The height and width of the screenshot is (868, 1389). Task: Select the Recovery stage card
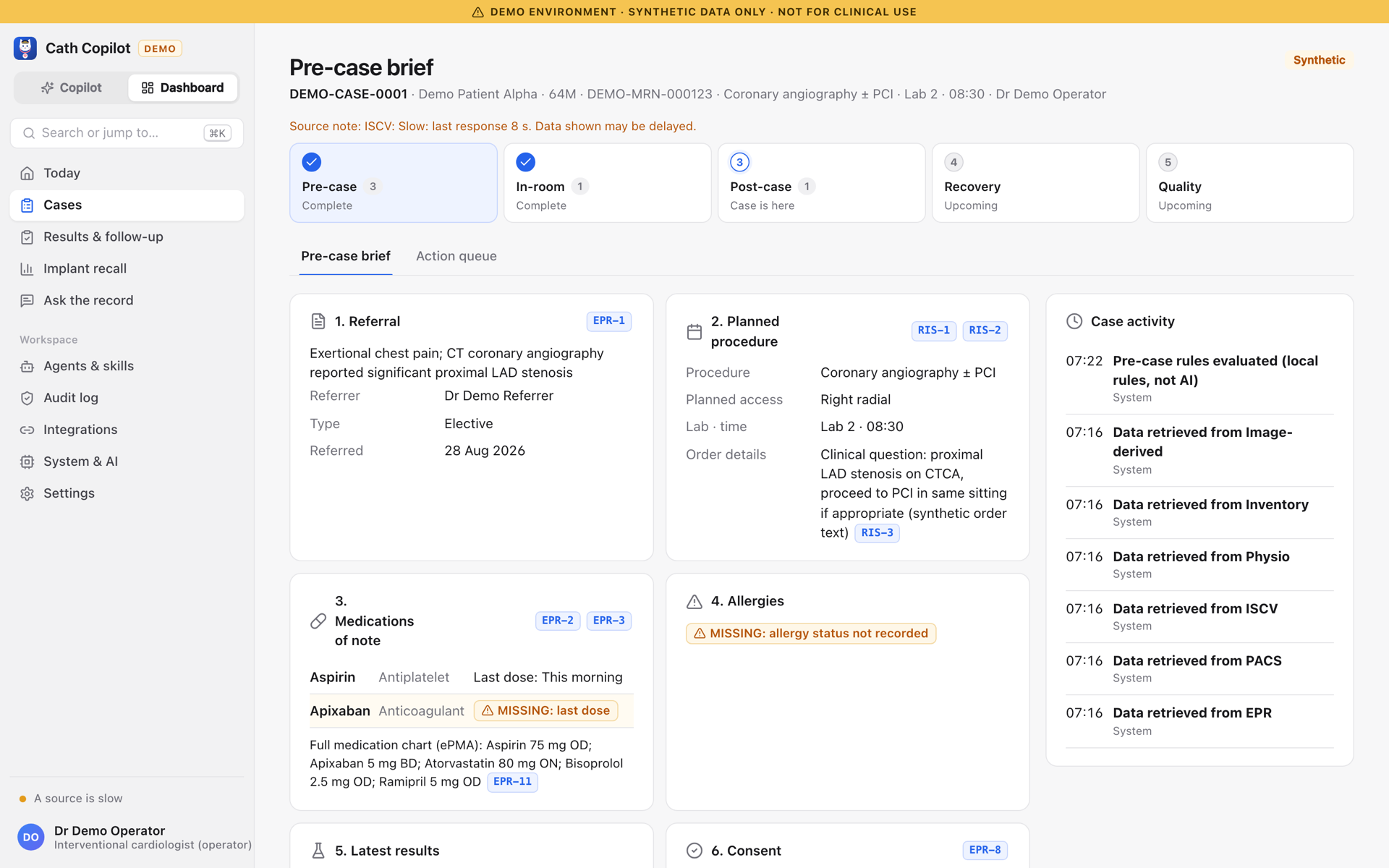click(x=1036, y=182)
